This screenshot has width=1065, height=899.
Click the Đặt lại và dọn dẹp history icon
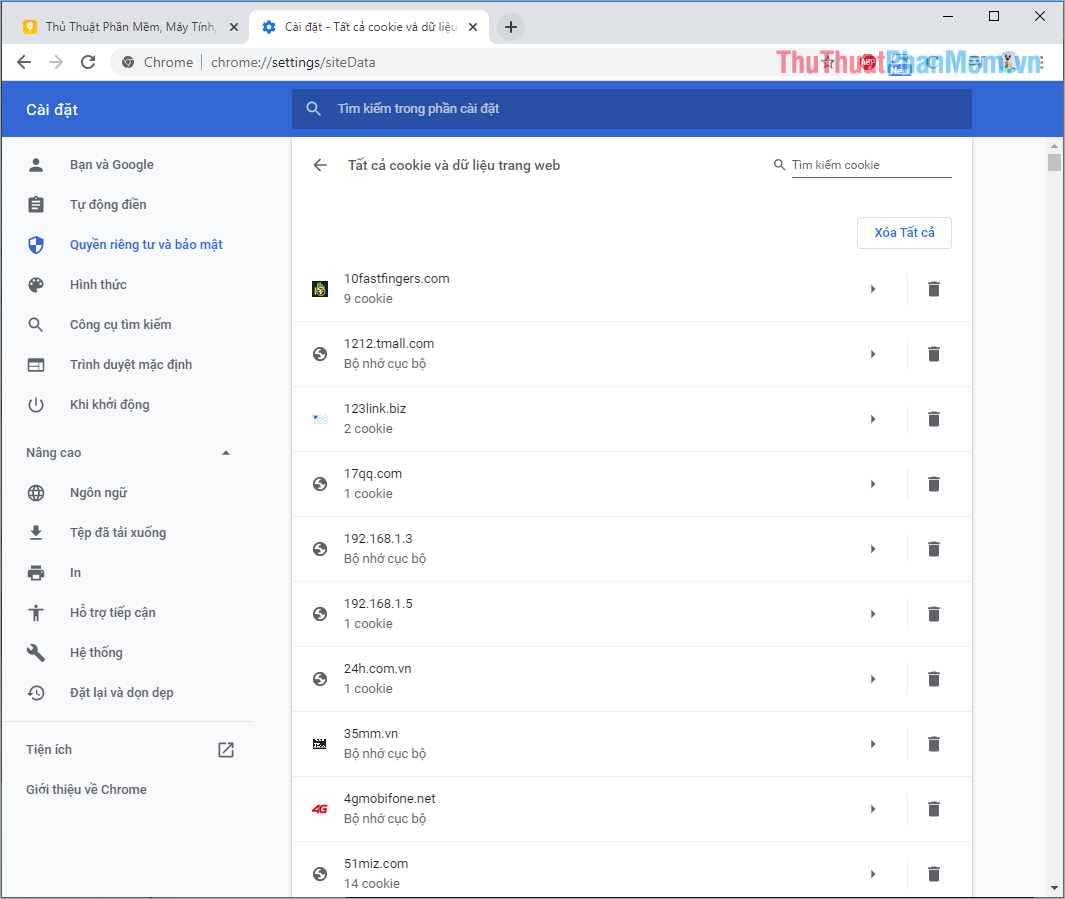tap(36, 692)
